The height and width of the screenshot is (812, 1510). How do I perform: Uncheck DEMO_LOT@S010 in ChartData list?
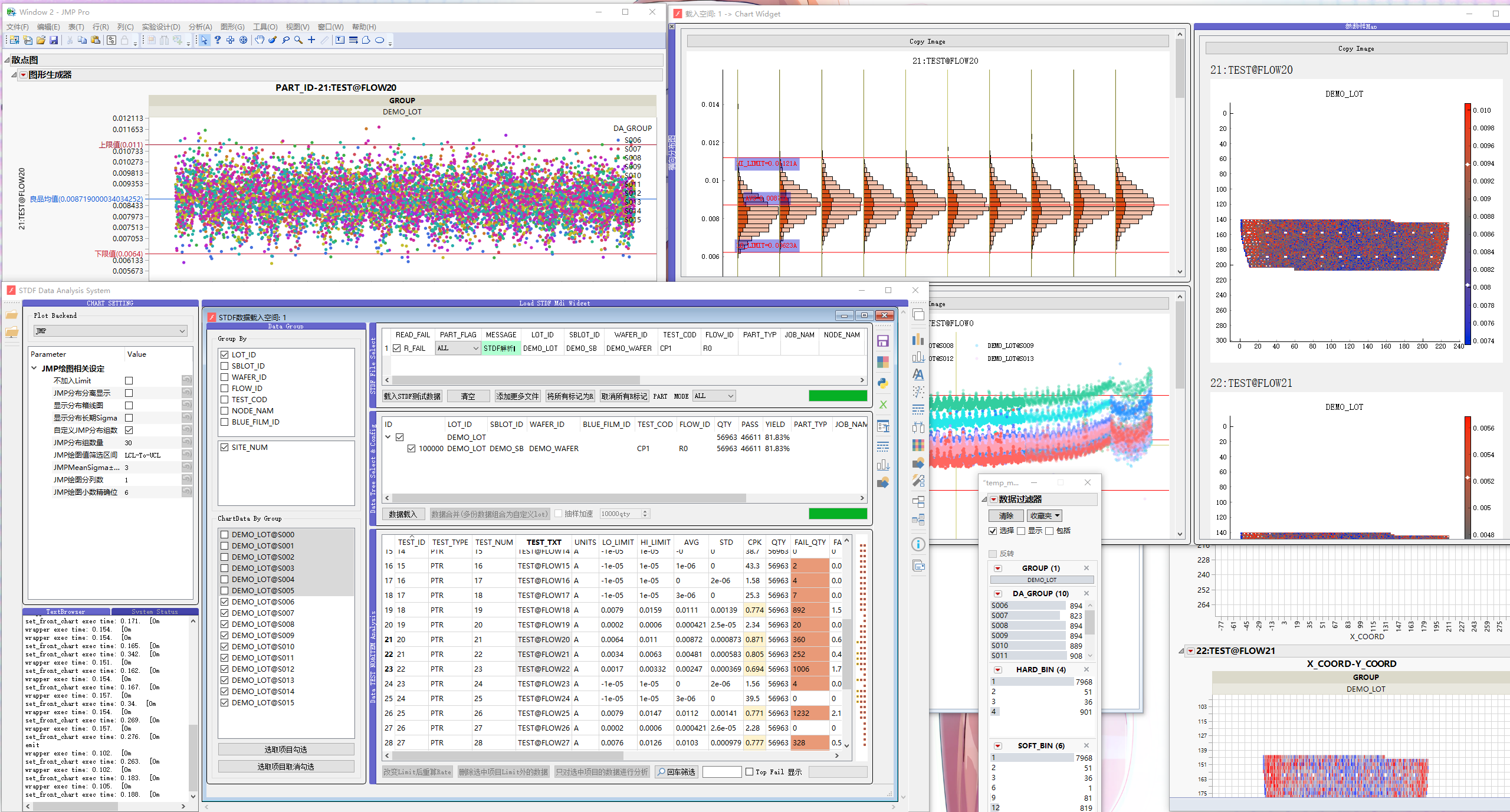[x=225, y=646]
